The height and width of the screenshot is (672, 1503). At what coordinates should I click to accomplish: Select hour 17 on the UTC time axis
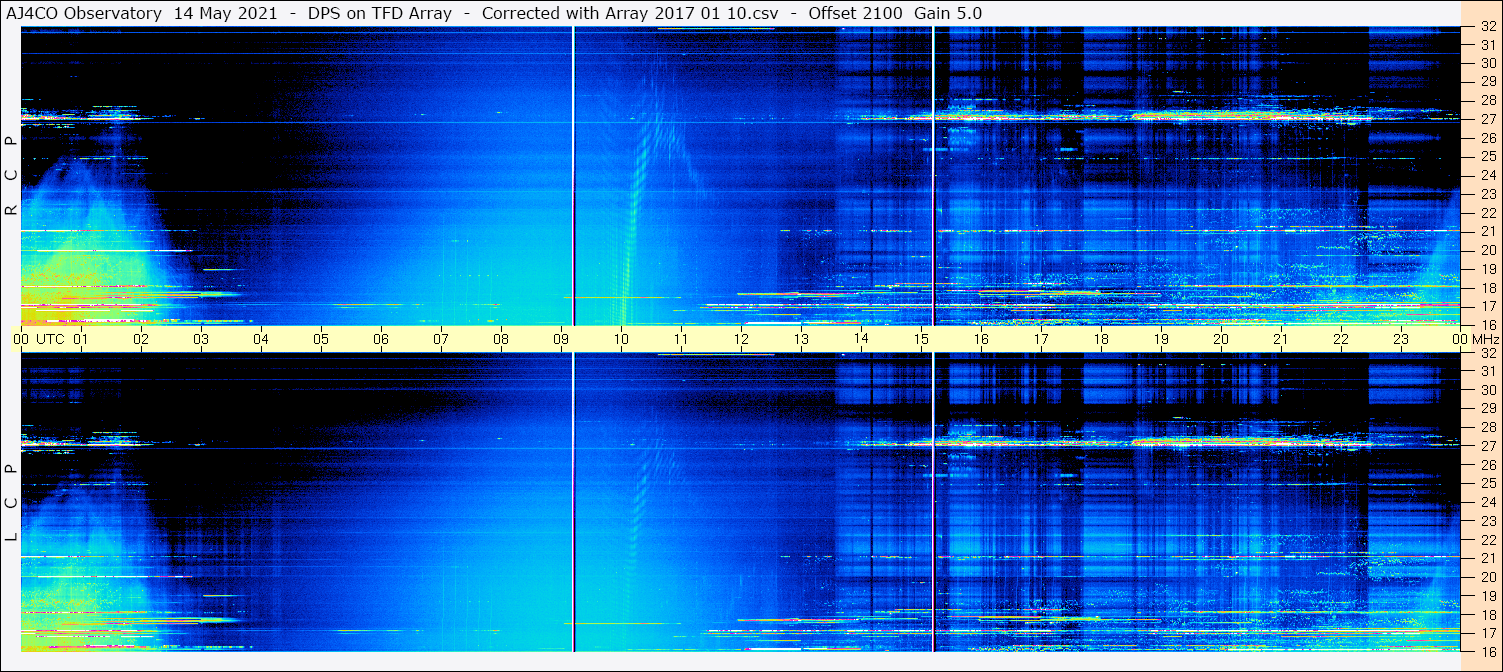(1041, 339)
